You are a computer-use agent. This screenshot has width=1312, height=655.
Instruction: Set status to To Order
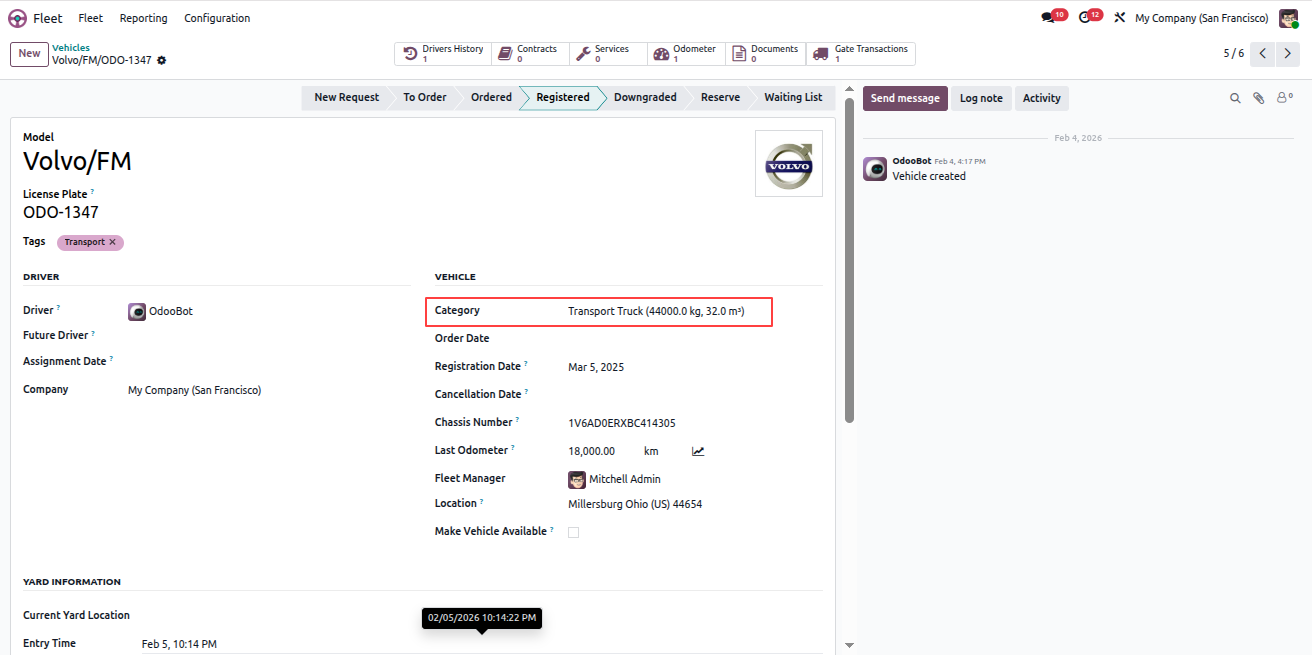click(425, 97)
